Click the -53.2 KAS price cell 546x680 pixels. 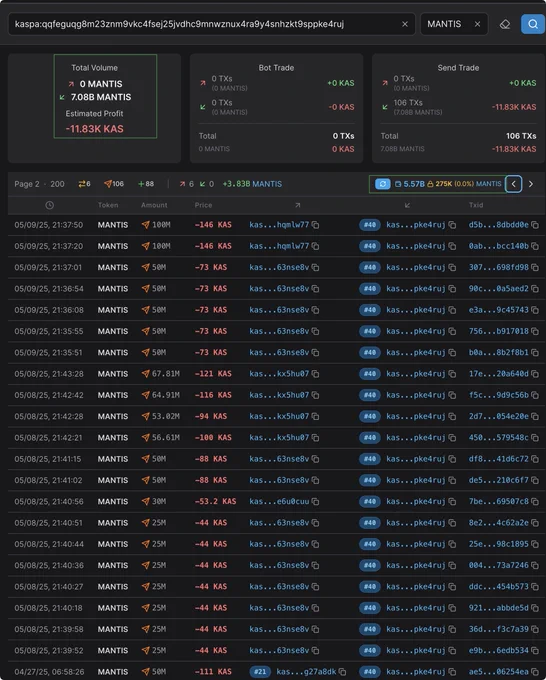point(216,501)
